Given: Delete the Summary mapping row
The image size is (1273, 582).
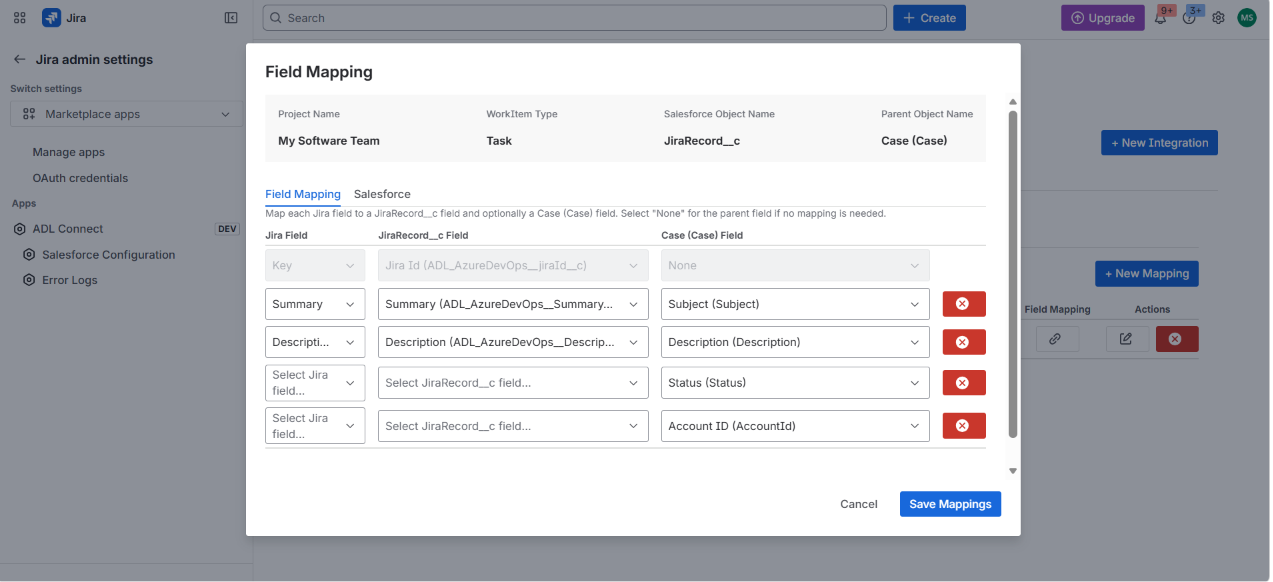Looking at the screenshot, I should tap(964, 304).
